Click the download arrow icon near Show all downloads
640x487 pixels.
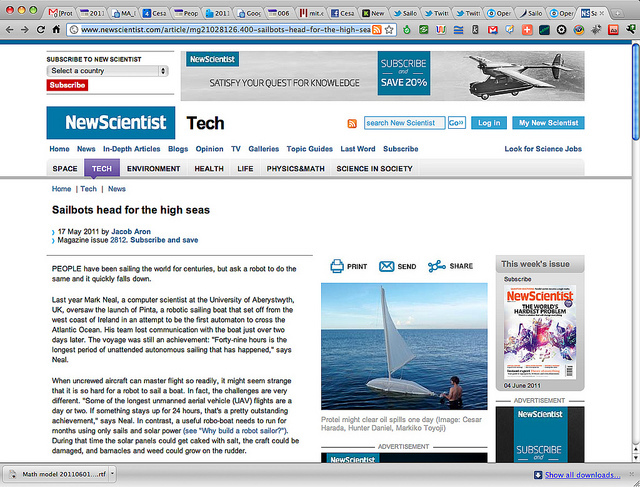[x=538, y=475]
